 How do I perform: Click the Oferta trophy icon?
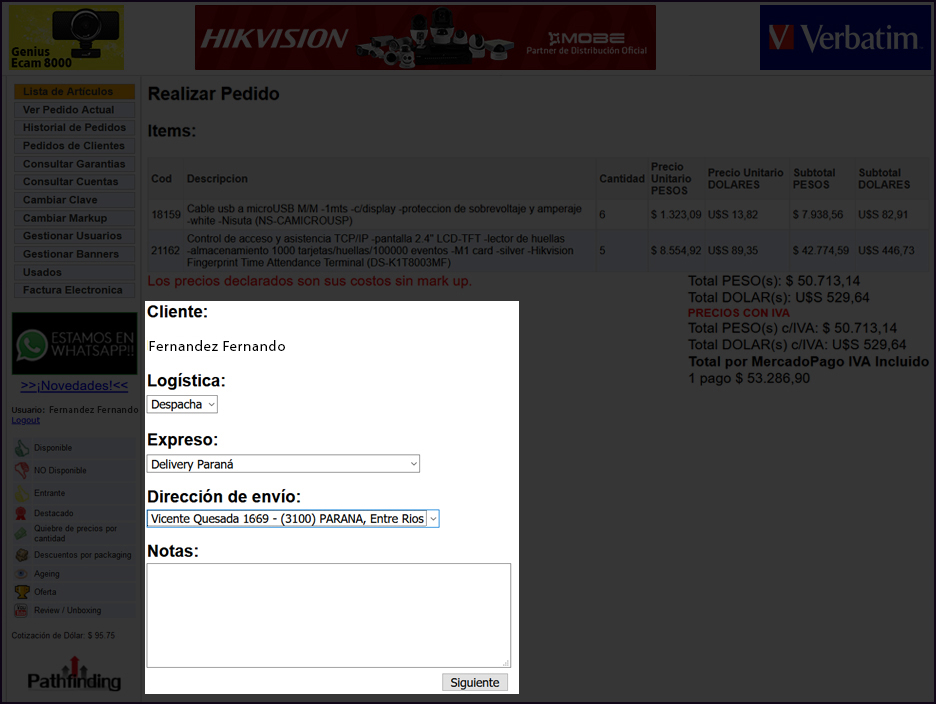22,592
